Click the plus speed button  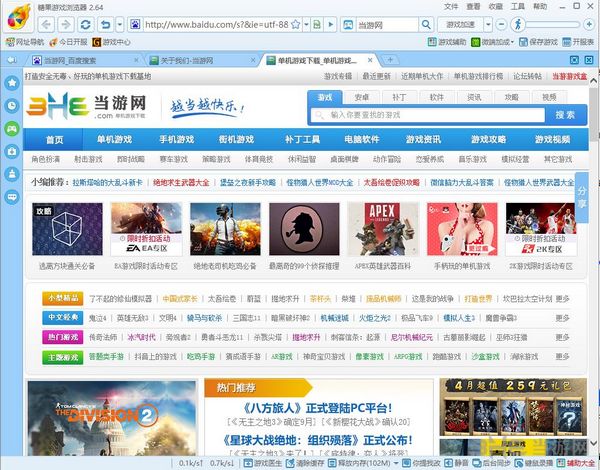(x=589, y=25)
